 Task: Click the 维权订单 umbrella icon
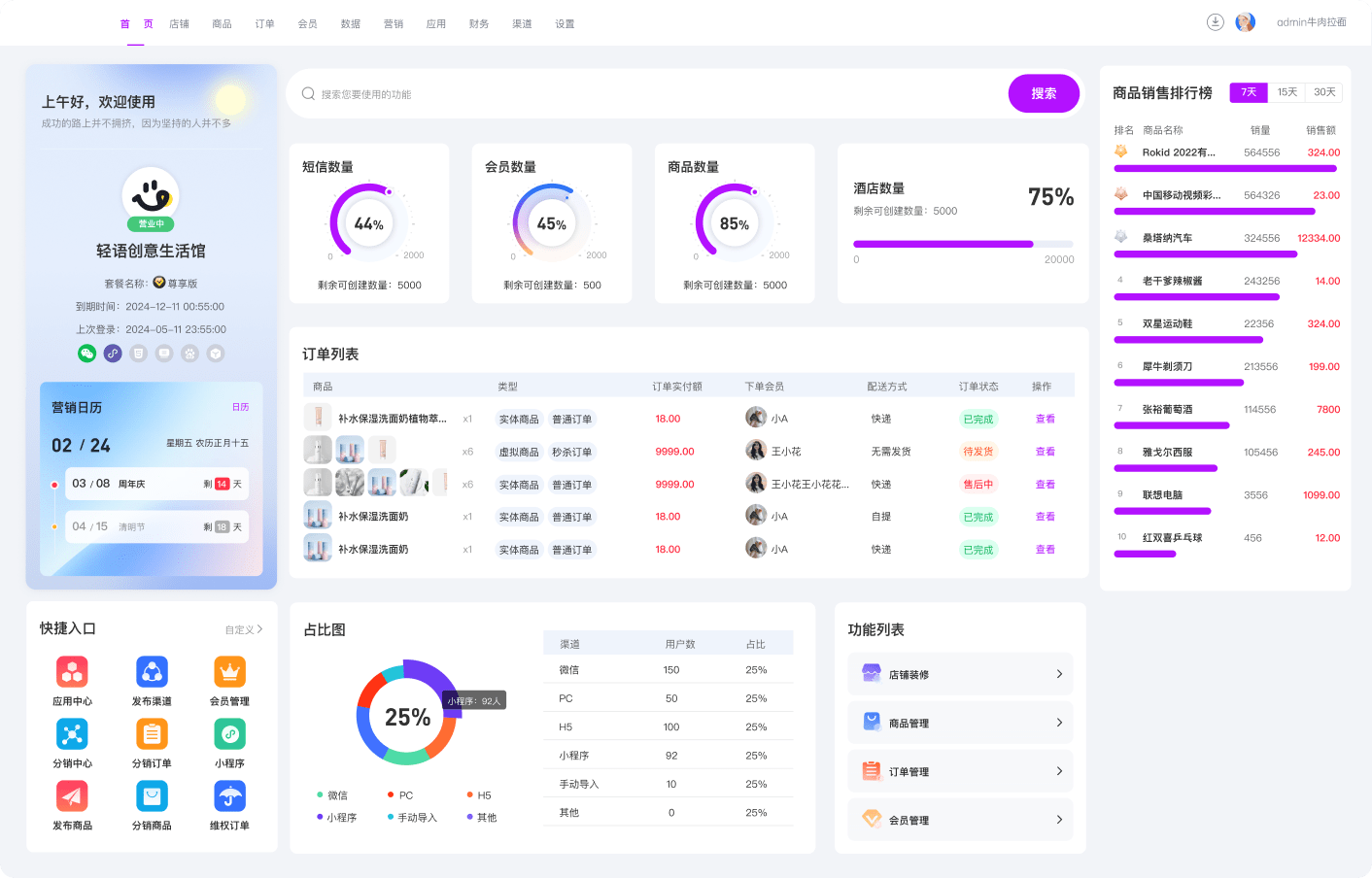pyautogui.click(x=229, y=796)
